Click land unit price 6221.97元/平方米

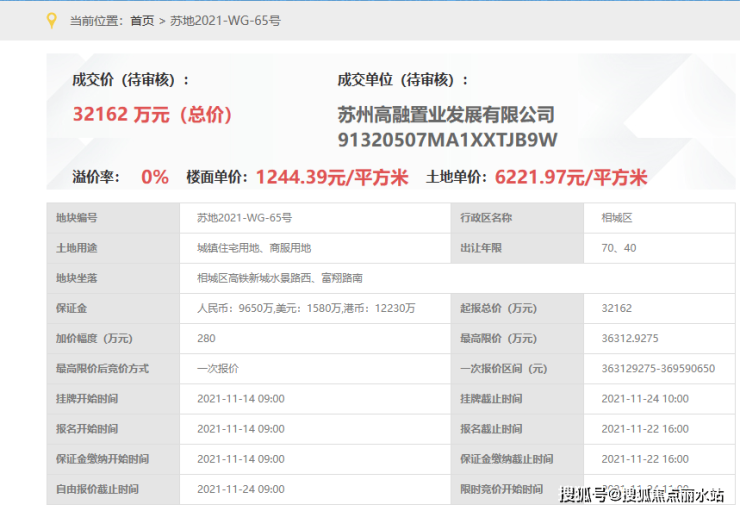pyautogui.click(x=571, y=177)
